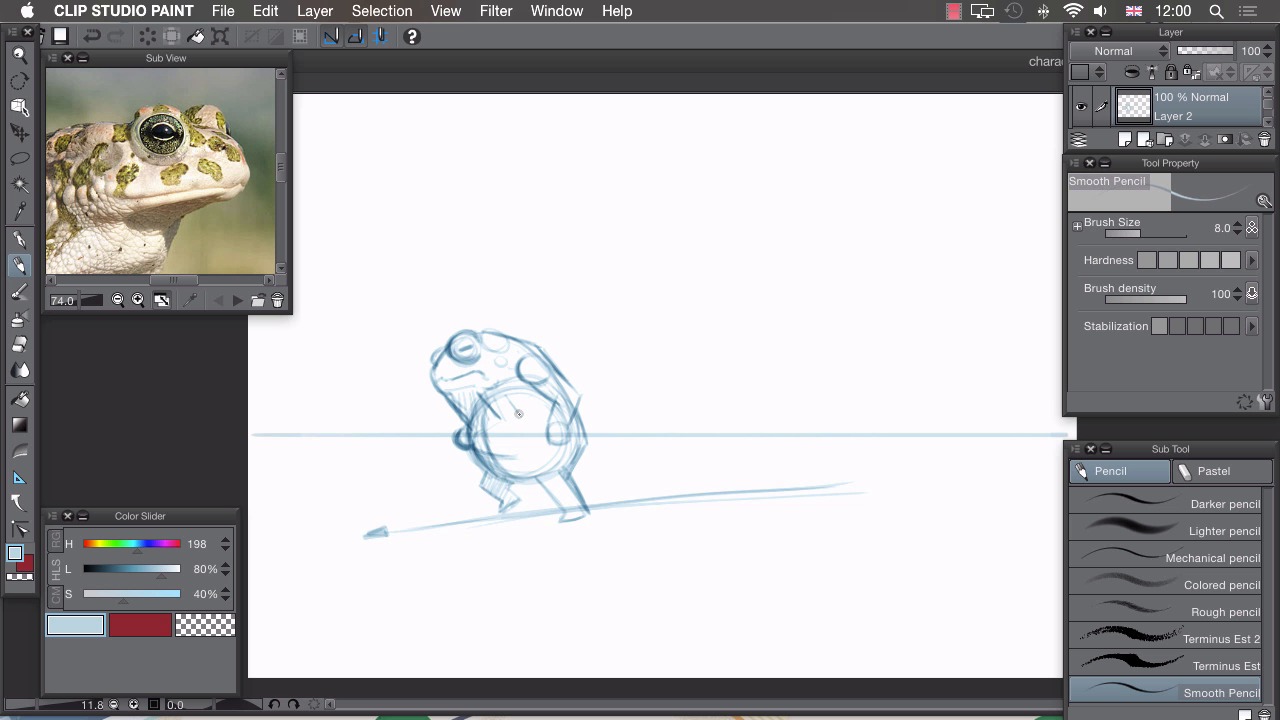Toggle Snap to Ruler in command bar

click(x=331, y=37)
